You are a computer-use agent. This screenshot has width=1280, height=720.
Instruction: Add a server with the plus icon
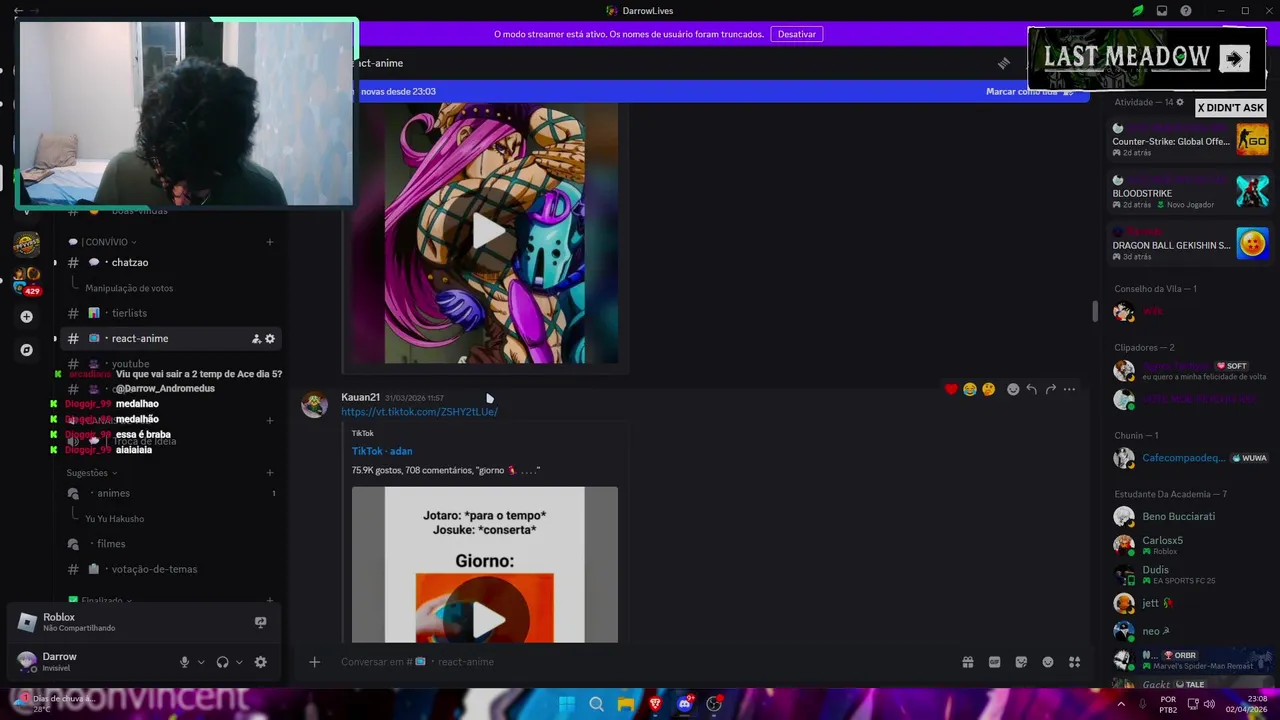coord(26,317)
